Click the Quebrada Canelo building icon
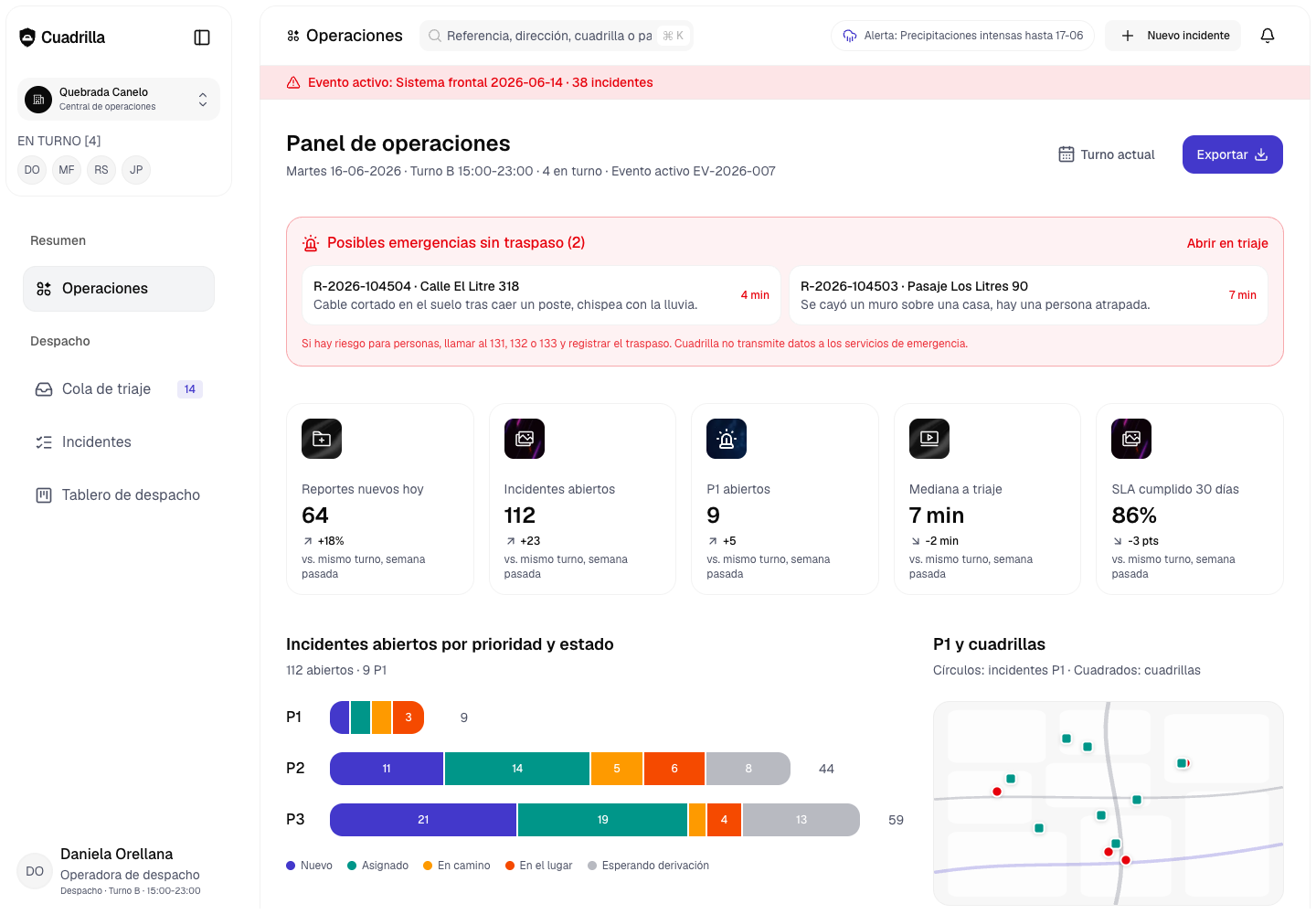The image size is (1316, 914). point(38,99)
